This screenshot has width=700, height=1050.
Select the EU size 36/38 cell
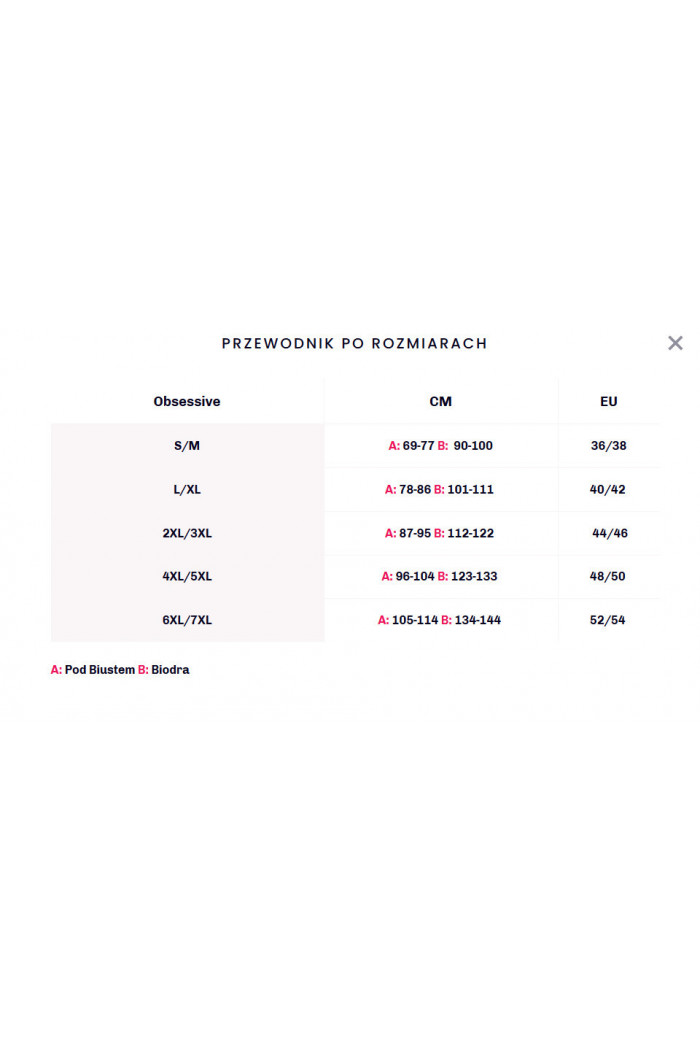609,445
